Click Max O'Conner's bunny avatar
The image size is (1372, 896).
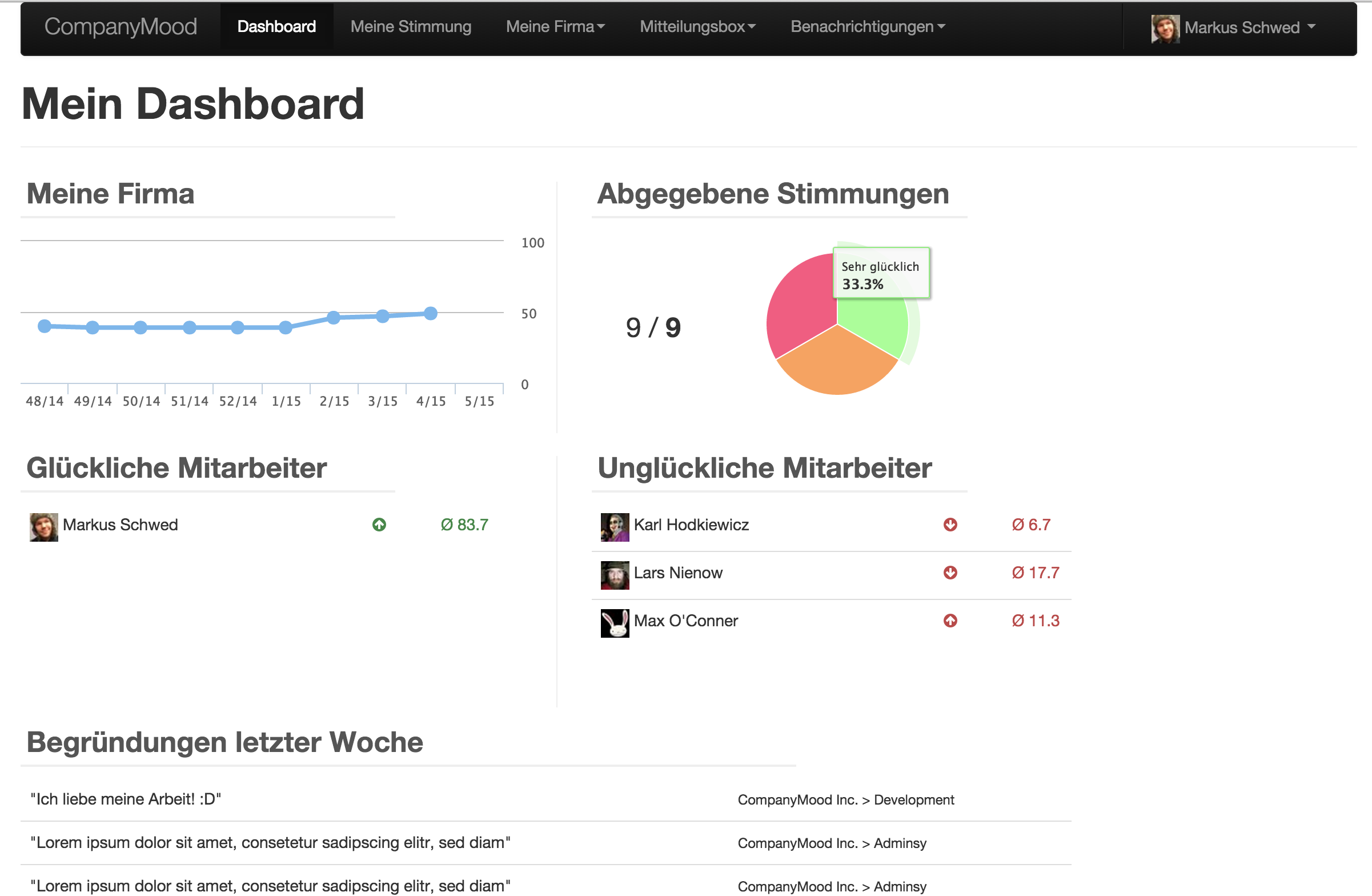pyautogui.click(x=615, y=623)
